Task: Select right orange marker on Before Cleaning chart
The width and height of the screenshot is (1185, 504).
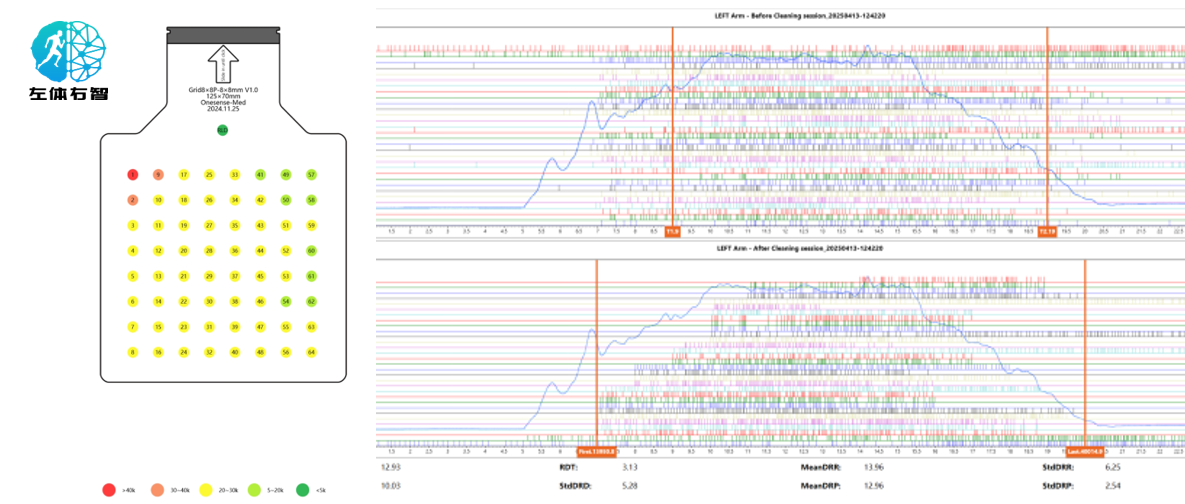Action: point(1047,232)
